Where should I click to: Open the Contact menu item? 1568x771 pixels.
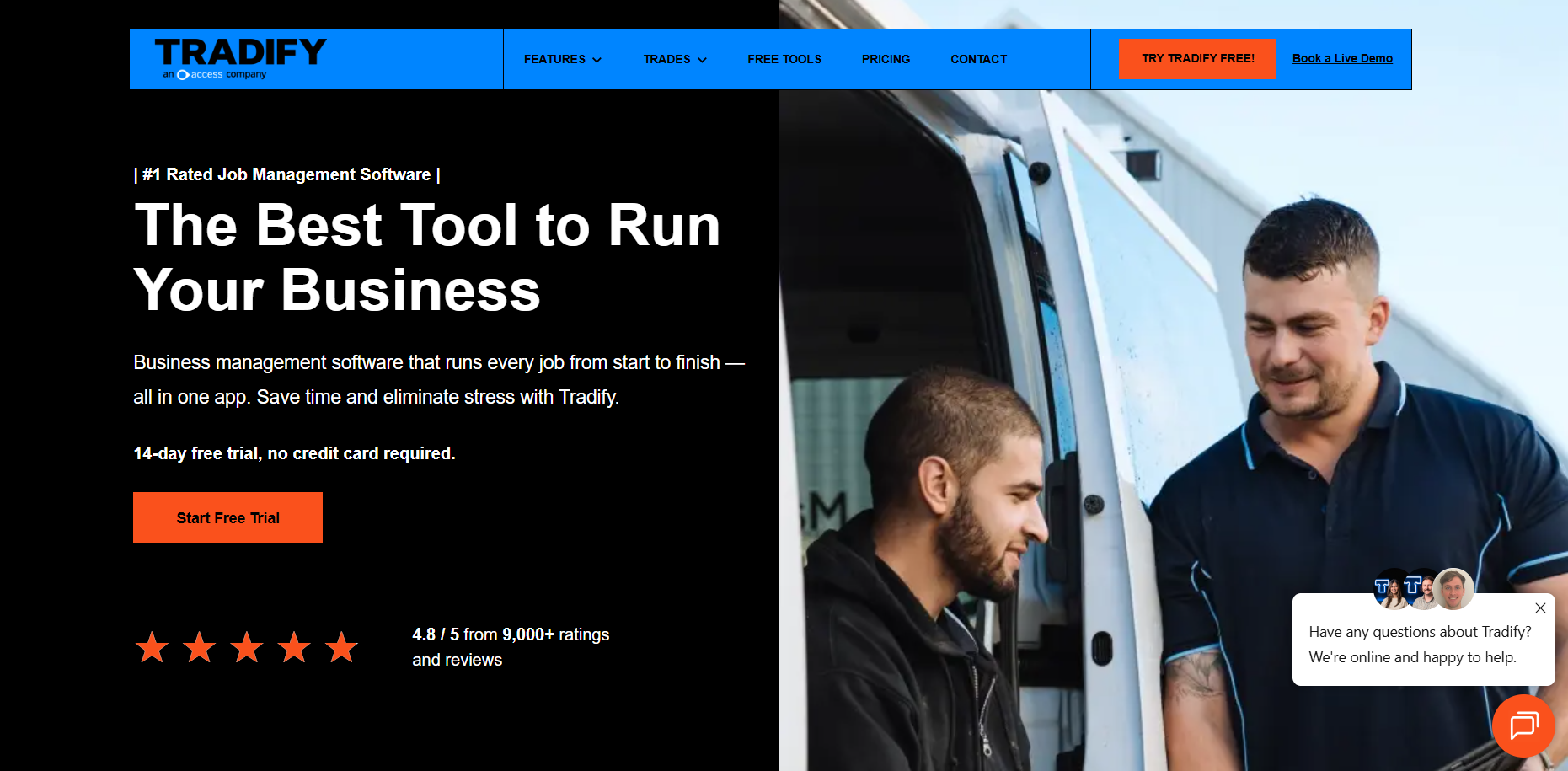[978, 59]
